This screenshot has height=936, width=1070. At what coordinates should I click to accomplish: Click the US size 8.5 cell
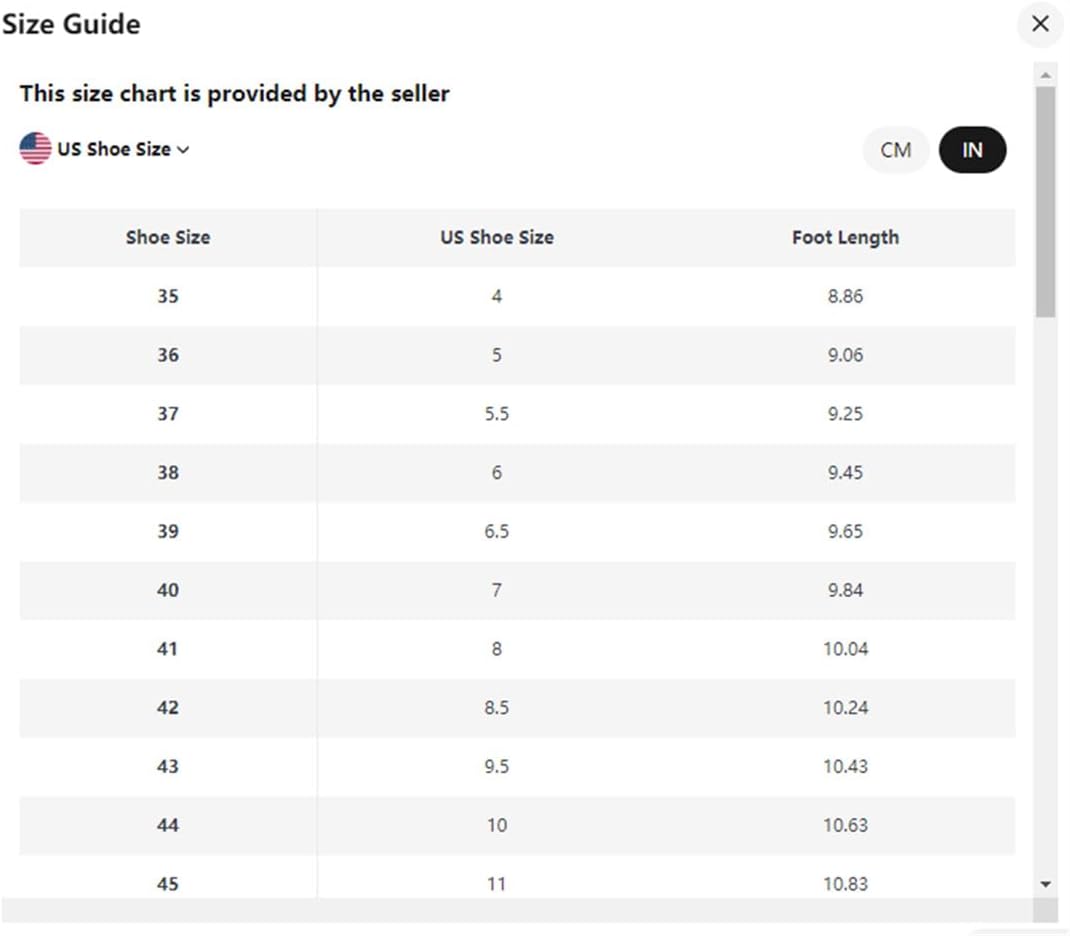pos(497,707)
